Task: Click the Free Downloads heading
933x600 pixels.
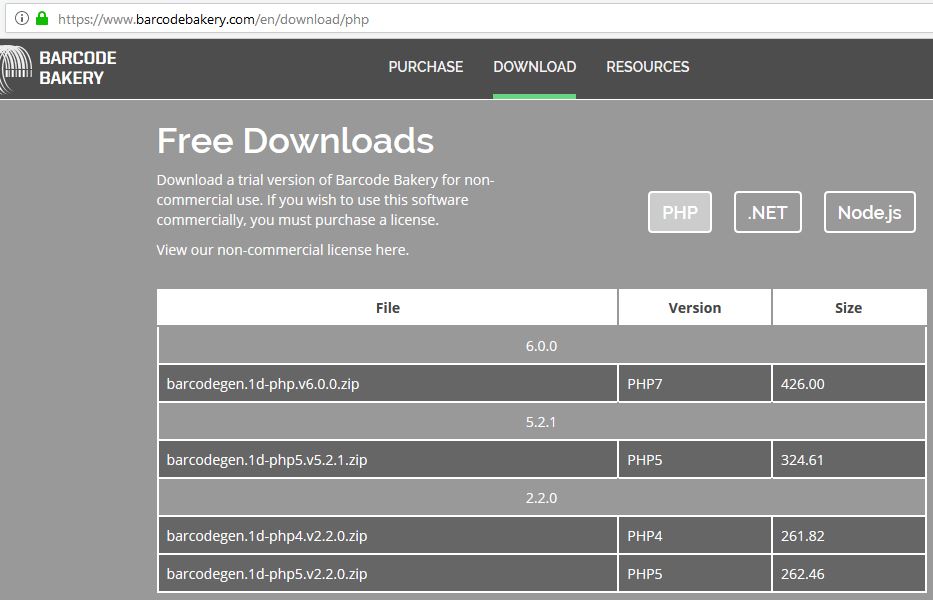Action: coord(295,141)
